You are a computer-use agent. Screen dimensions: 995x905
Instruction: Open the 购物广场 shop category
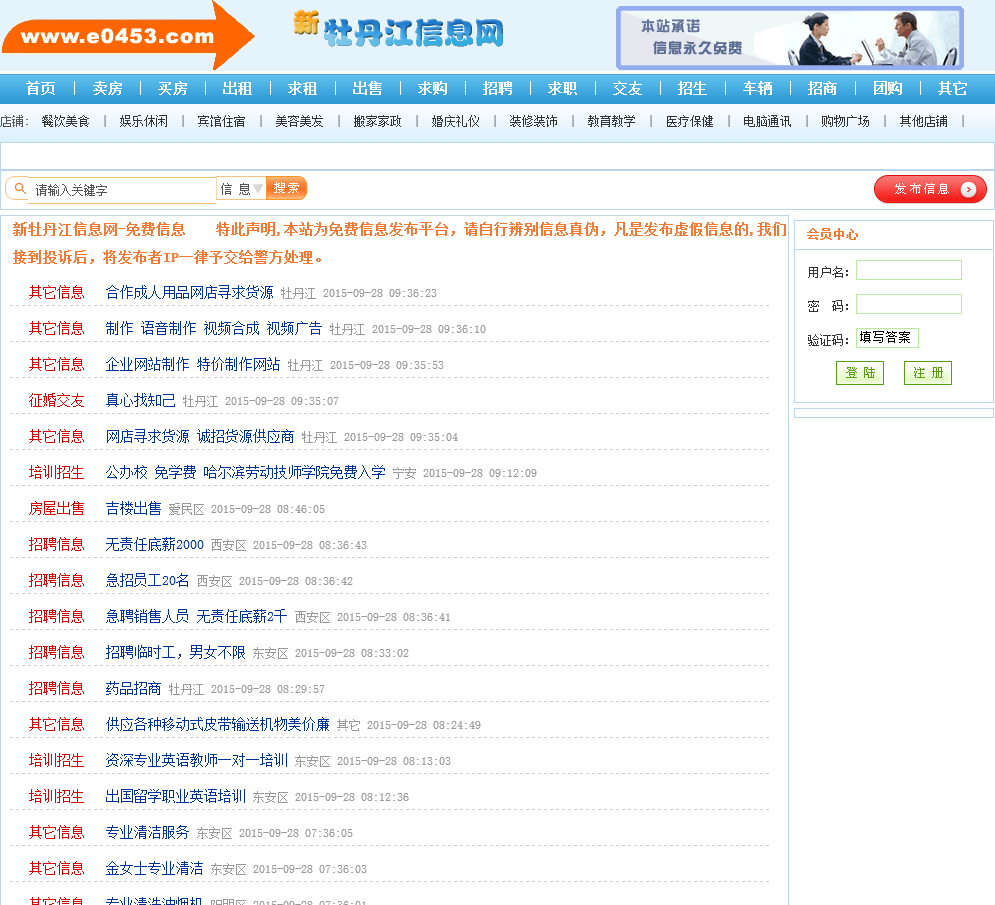[x=845, y=121]
